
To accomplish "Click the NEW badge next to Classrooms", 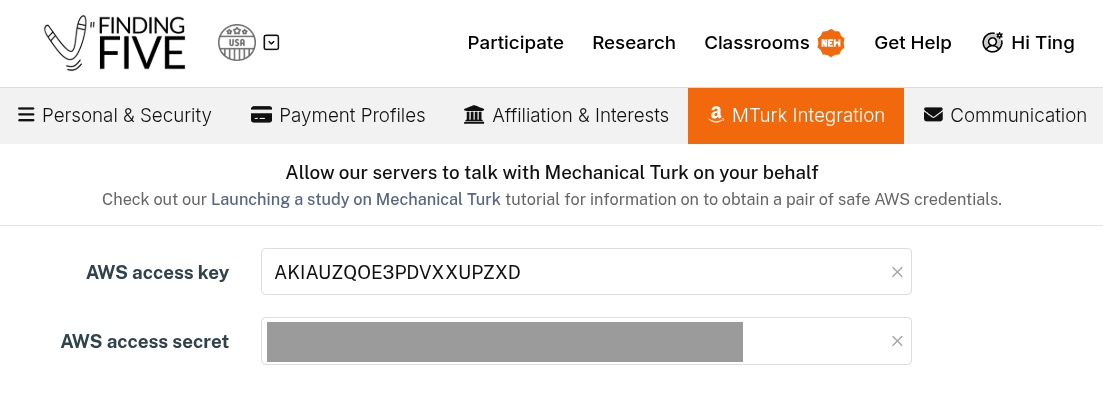I will (x=831, y=43).
